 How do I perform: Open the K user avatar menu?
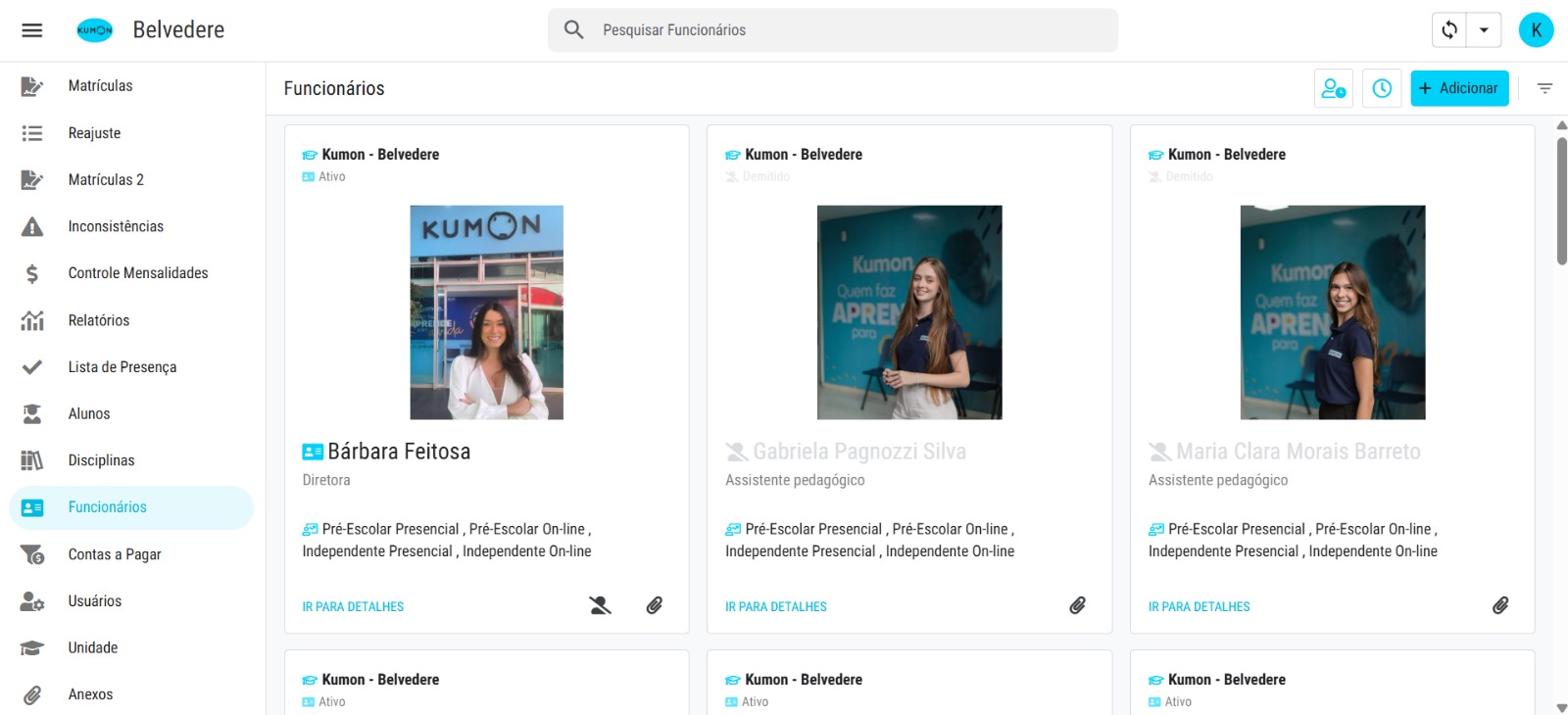point(1536,30)
